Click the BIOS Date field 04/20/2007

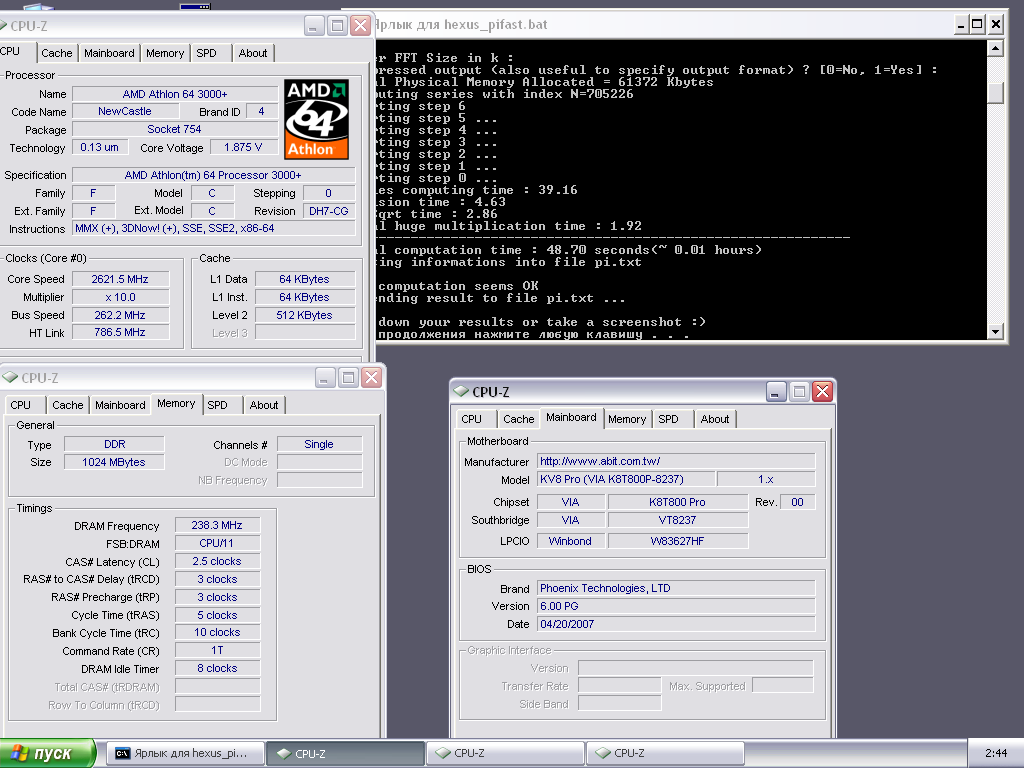[676, 624]
